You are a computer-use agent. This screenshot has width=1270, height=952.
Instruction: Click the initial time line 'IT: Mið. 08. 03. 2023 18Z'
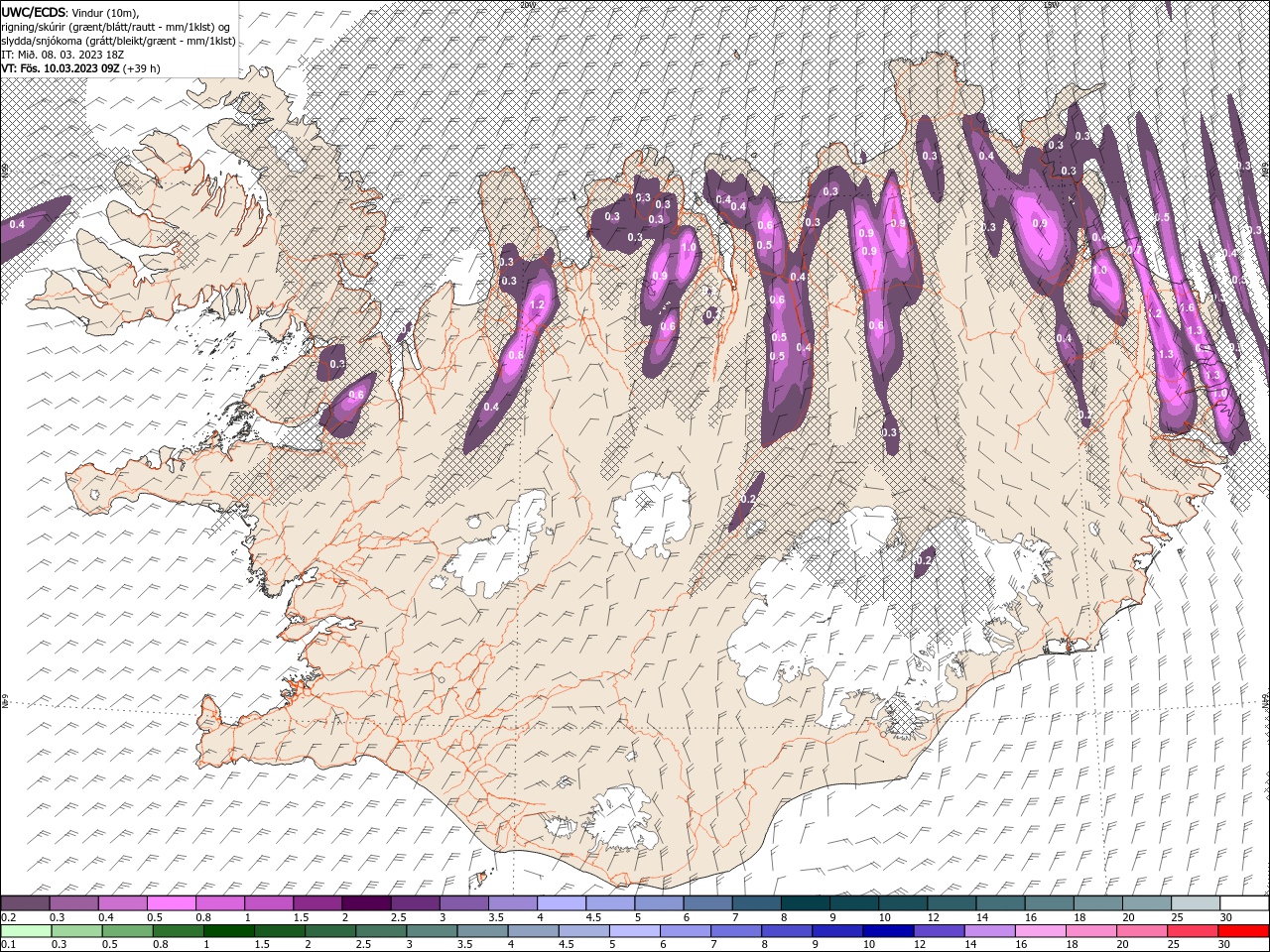click(x=63, y=55)
